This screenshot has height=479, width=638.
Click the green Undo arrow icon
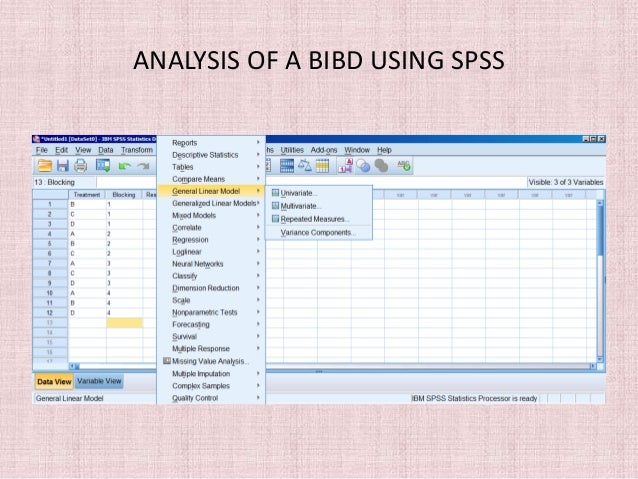125,166
